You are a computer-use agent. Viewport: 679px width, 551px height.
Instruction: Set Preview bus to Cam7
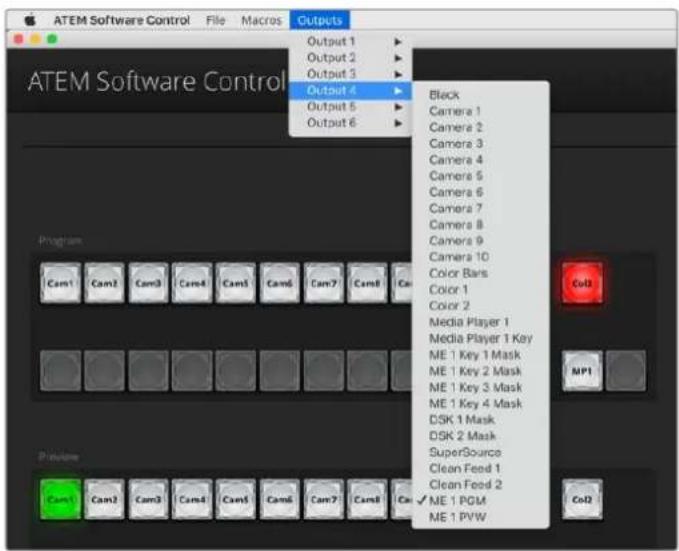click(323, 499)
